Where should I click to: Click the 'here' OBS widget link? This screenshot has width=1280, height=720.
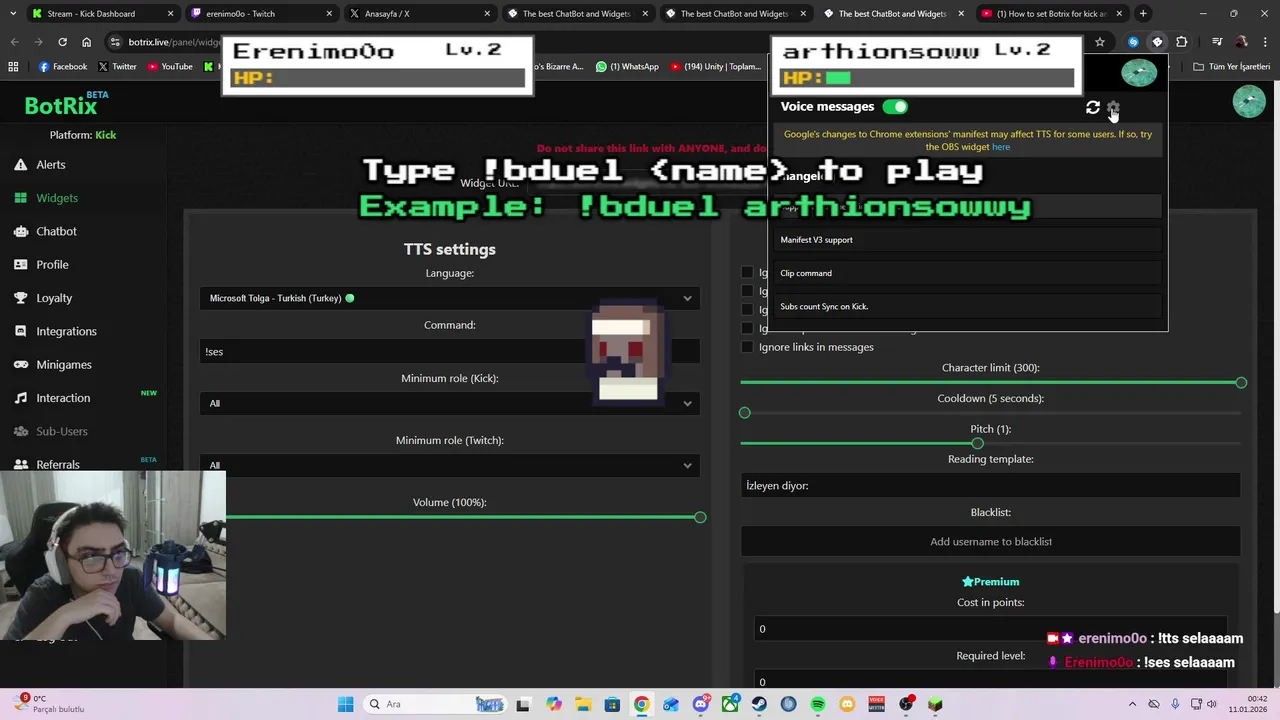pyautogui.click(x=1001, y=147)
